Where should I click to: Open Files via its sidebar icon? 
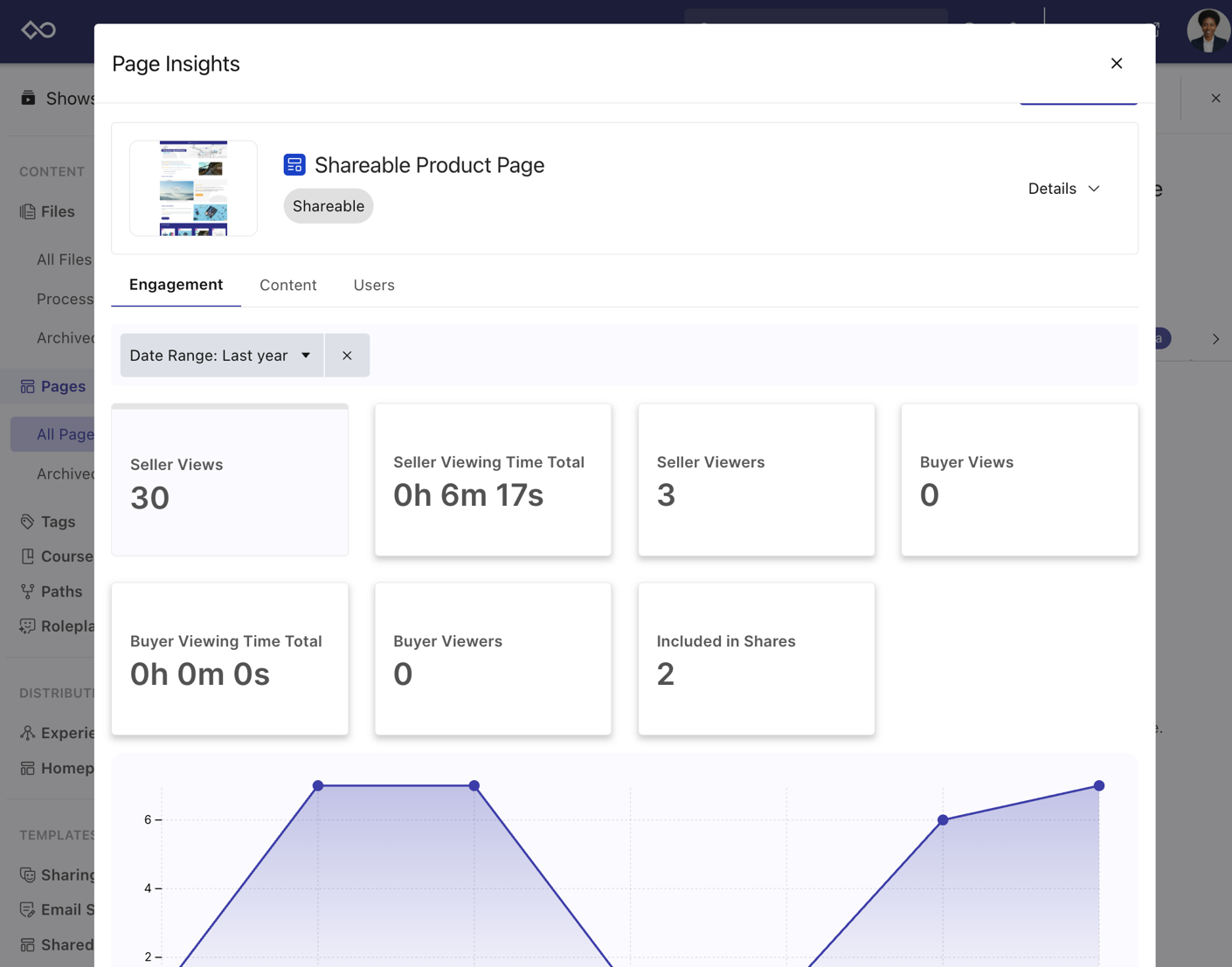click(26, 211)
